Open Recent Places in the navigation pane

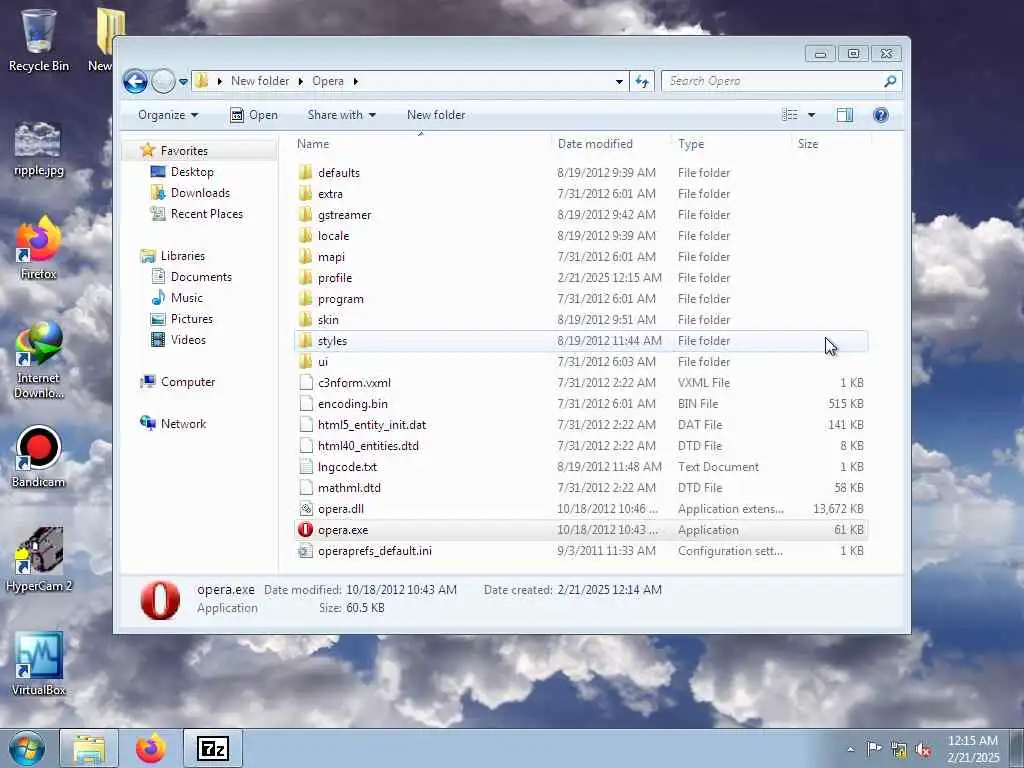[x=206, y=214]
